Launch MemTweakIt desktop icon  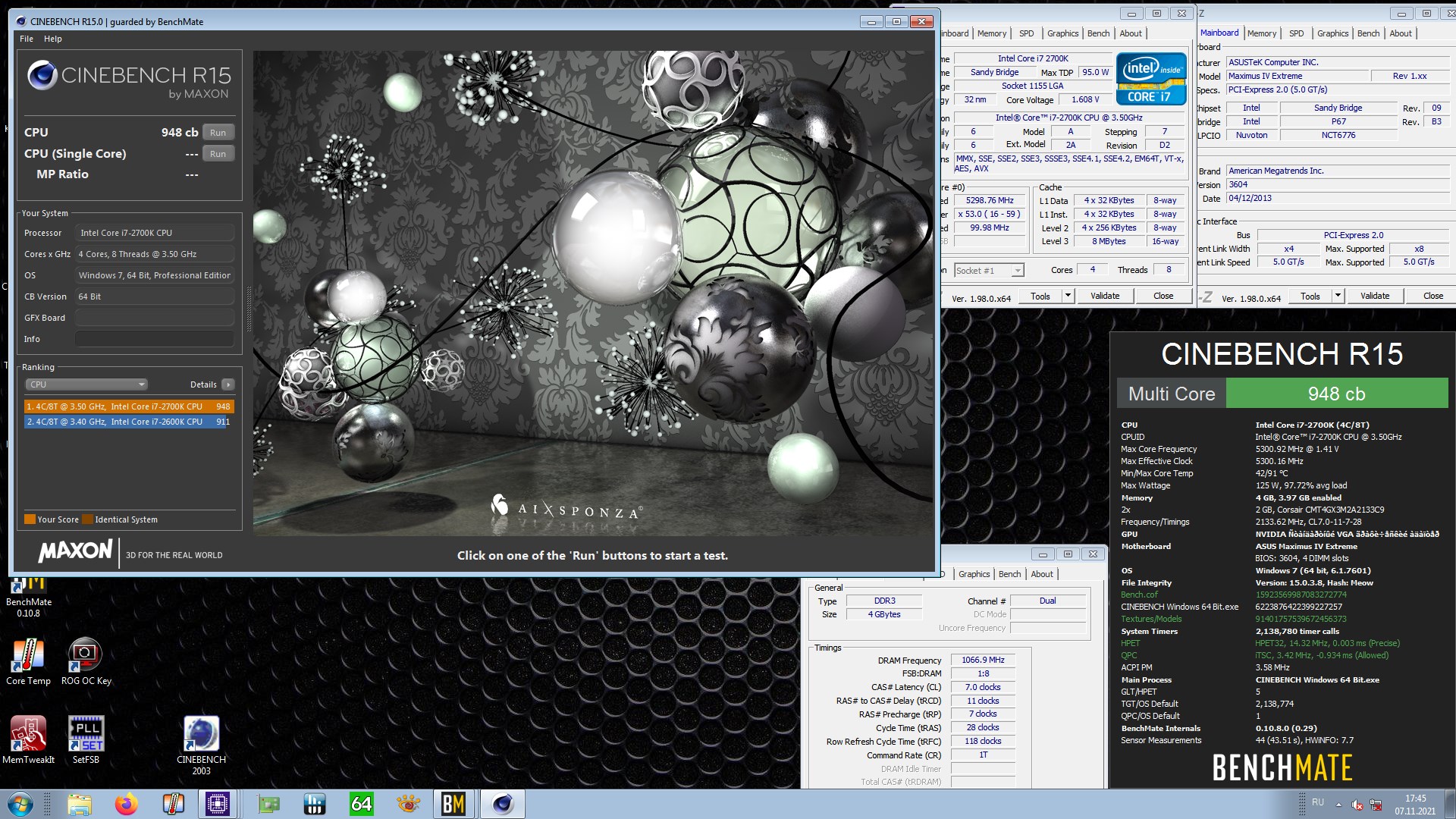28,740
